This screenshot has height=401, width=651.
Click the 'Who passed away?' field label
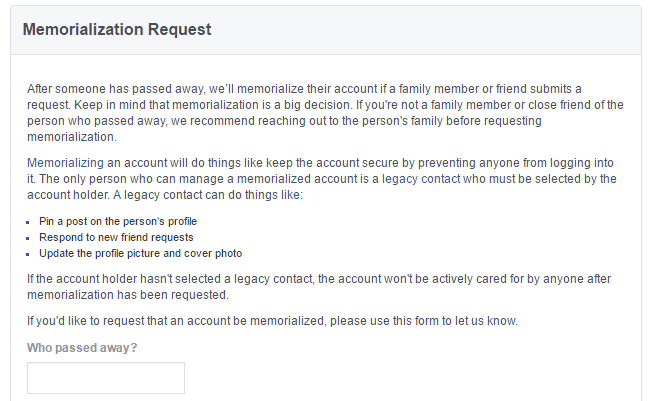(82, 348)
